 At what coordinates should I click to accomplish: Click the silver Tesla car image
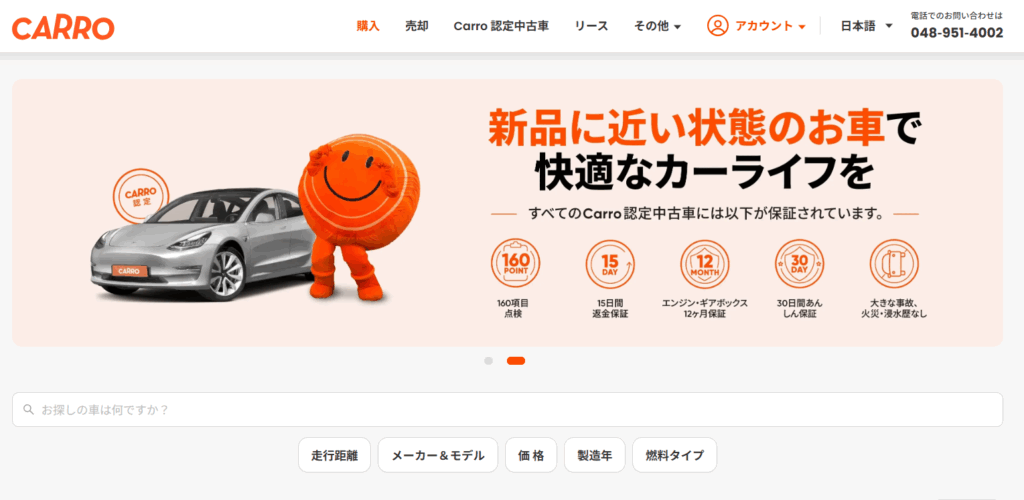click(x=202, y=245)
